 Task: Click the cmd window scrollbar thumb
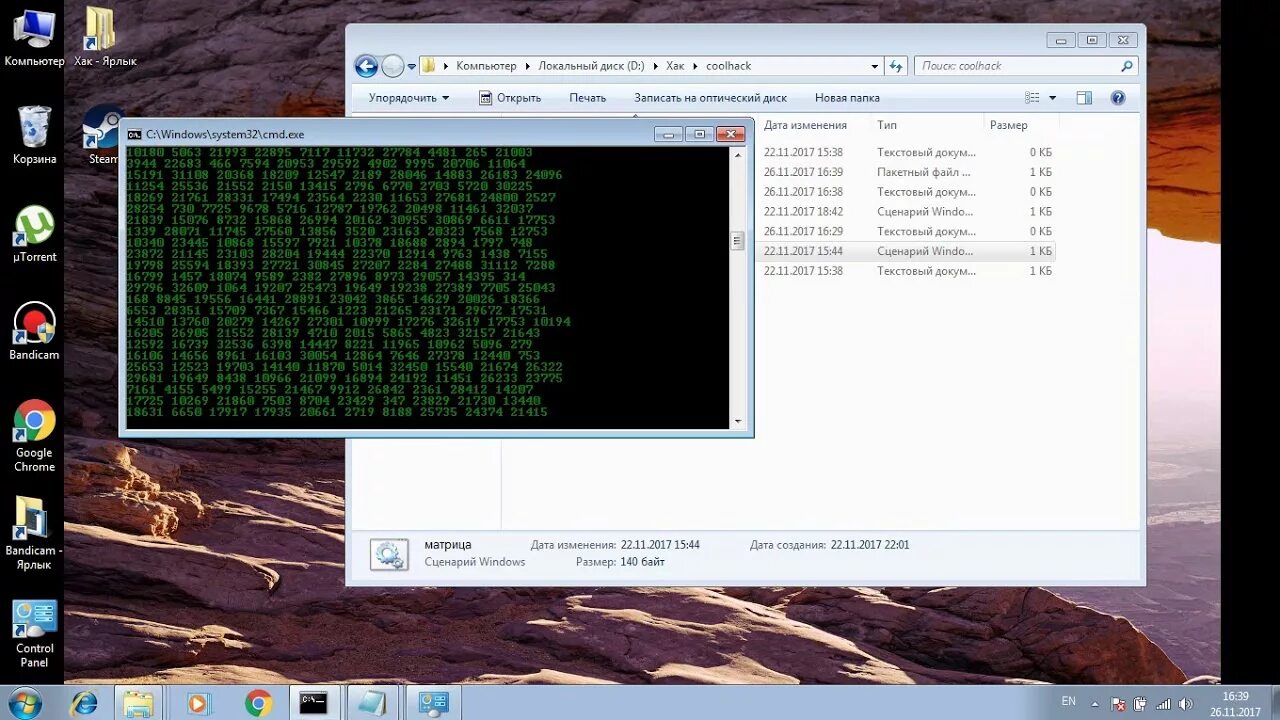(738, 241)
